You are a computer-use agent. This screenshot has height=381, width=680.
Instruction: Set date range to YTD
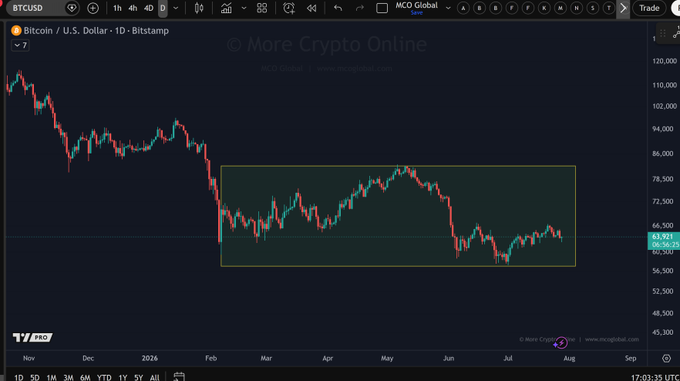tap(104, 378)
